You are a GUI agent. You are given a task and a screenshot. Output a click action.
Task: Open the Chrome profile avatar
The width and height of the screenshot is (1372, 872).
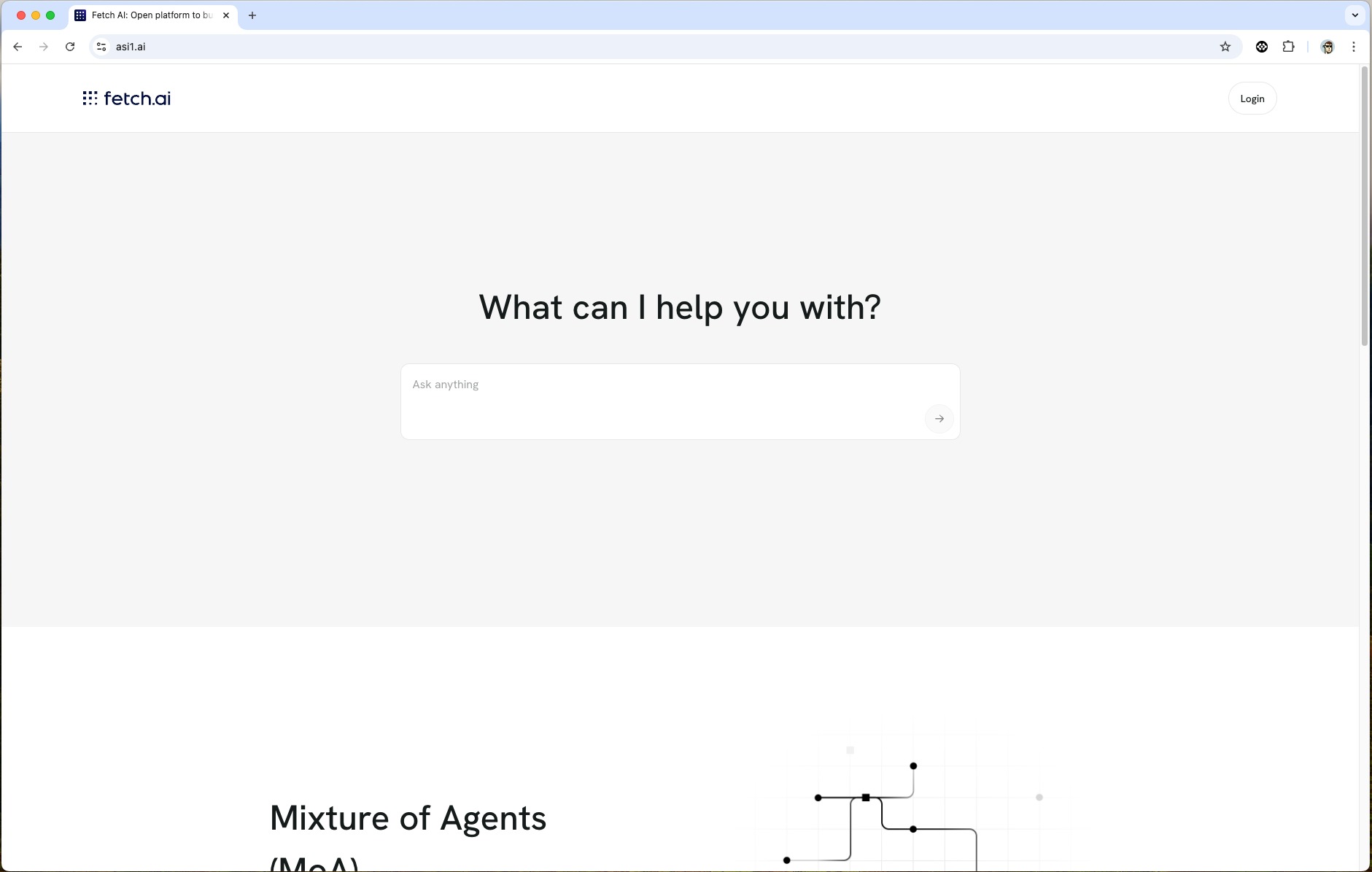tap(1328, 47)
